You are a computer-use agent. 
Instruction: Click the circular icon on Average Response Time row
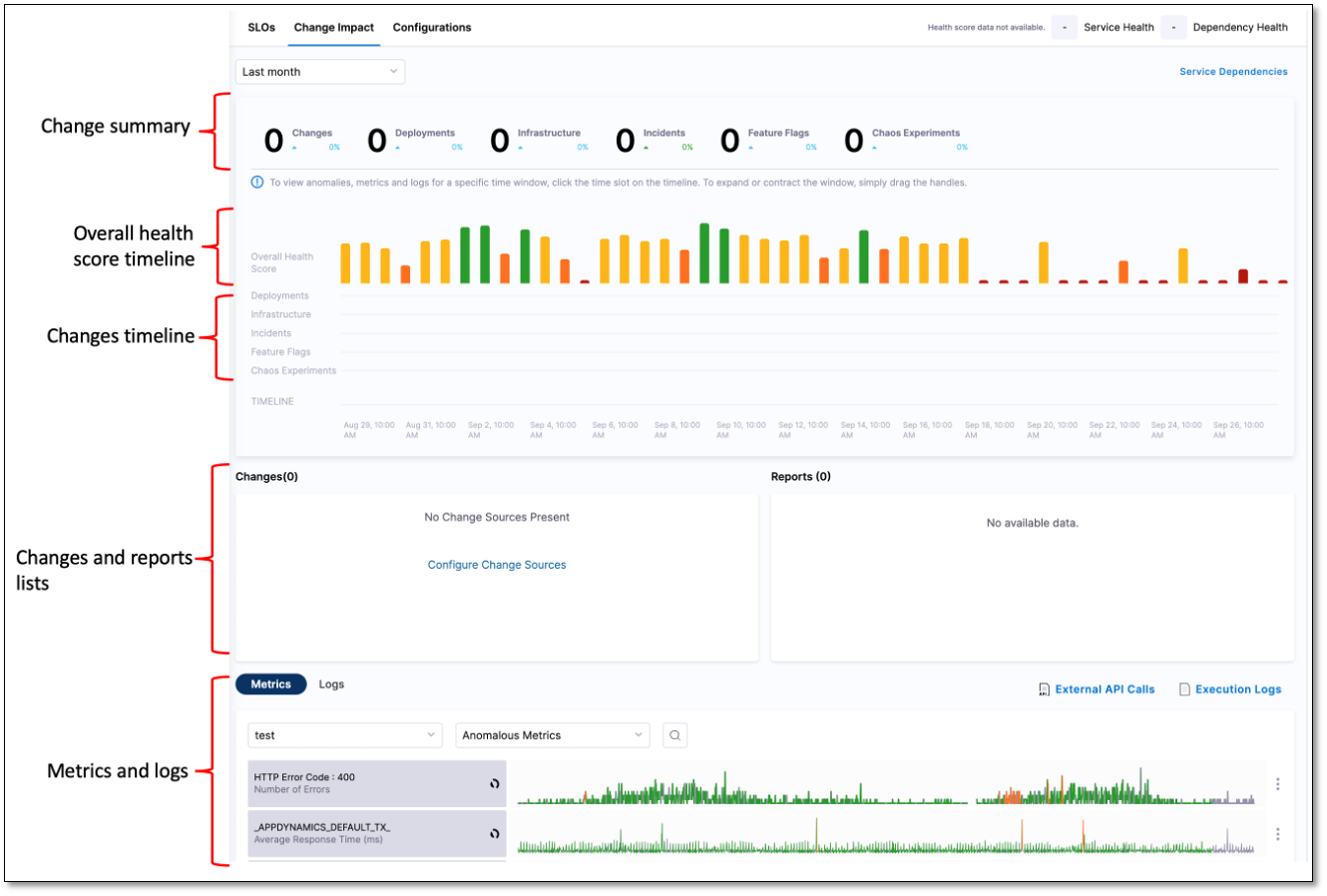click(494, 834)
